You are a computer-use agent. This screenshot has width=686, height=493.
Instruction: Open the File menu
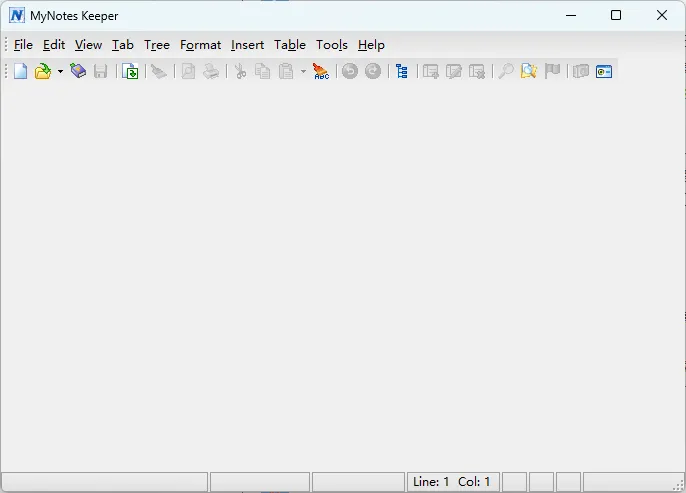(23, 45)
